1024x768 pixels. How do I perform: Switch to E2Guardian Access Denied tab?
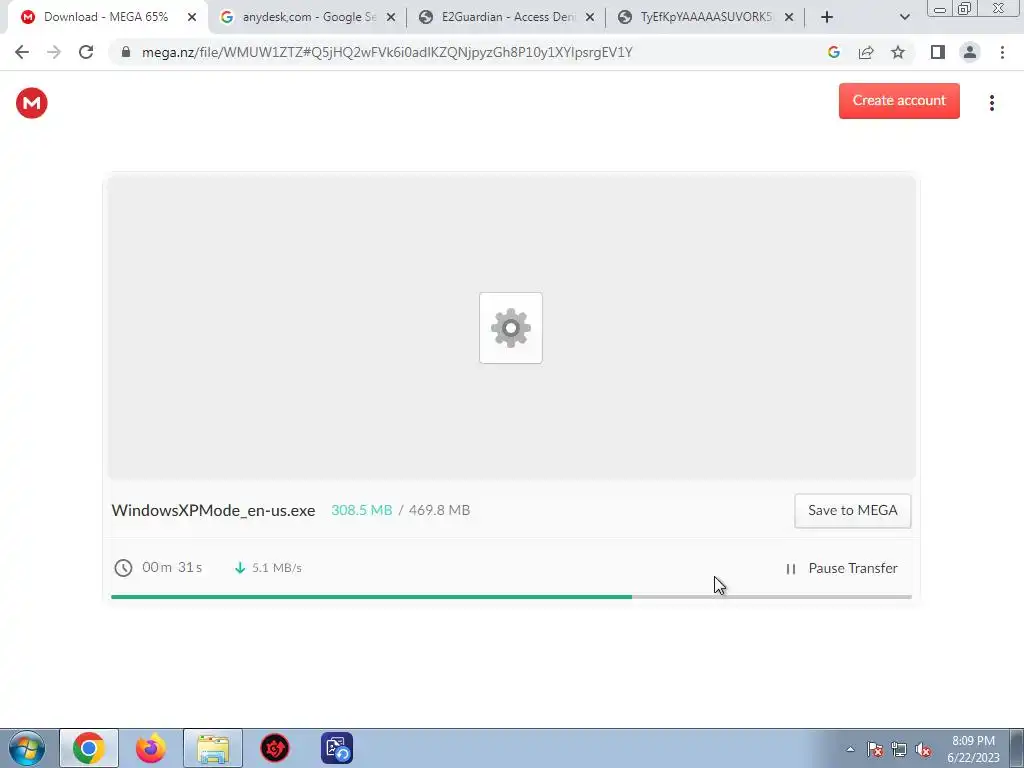pos(509,17)
